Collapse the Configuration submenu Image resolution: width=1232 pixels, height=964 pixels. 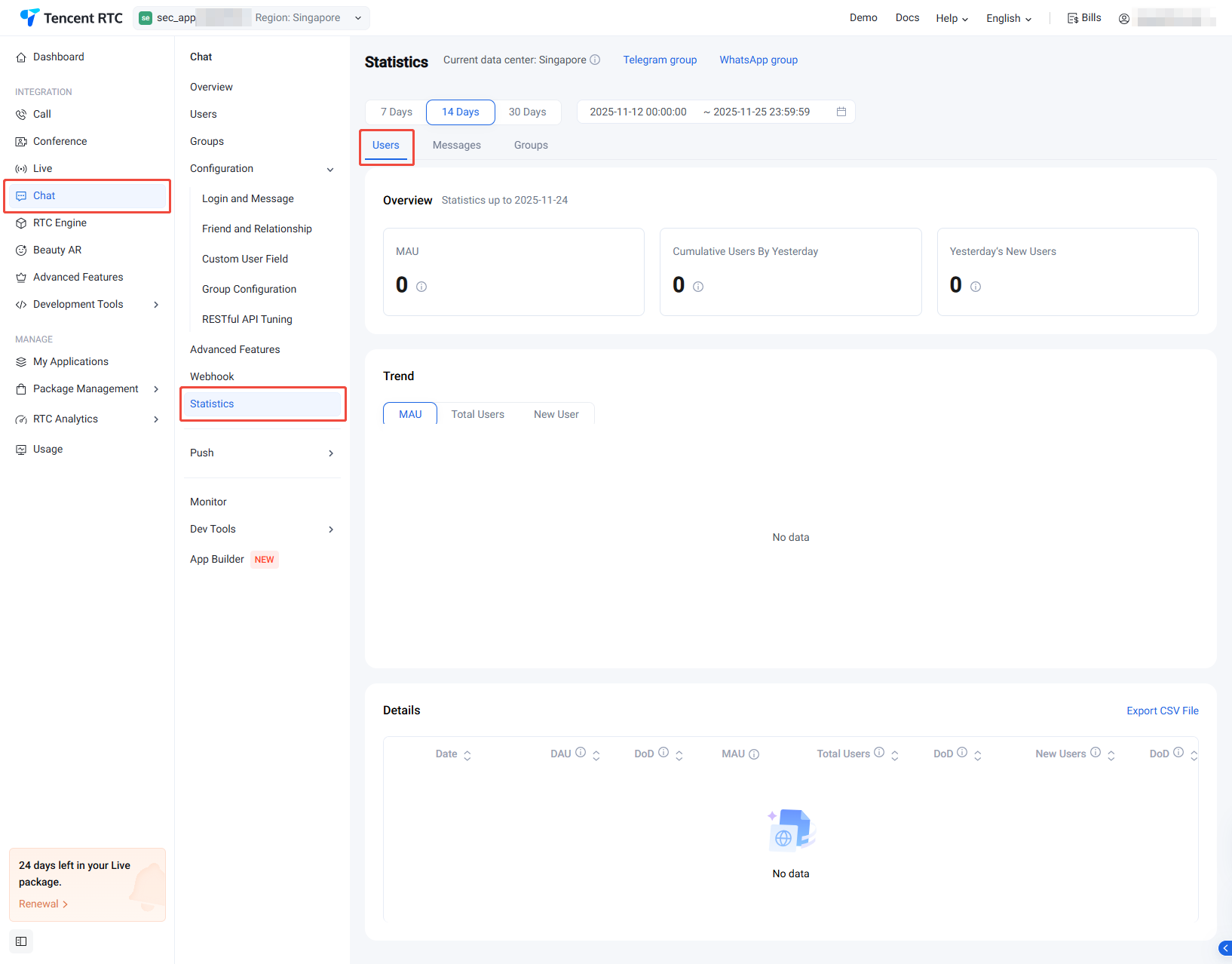pyautogui.click(x=330, y=169)
